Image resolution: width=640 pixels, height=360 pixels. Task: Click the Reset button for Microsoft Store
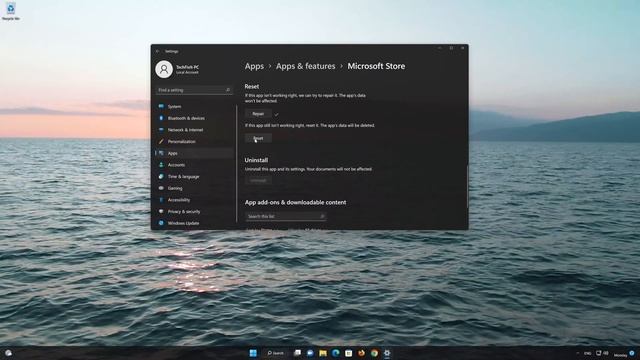pos(258,138)
